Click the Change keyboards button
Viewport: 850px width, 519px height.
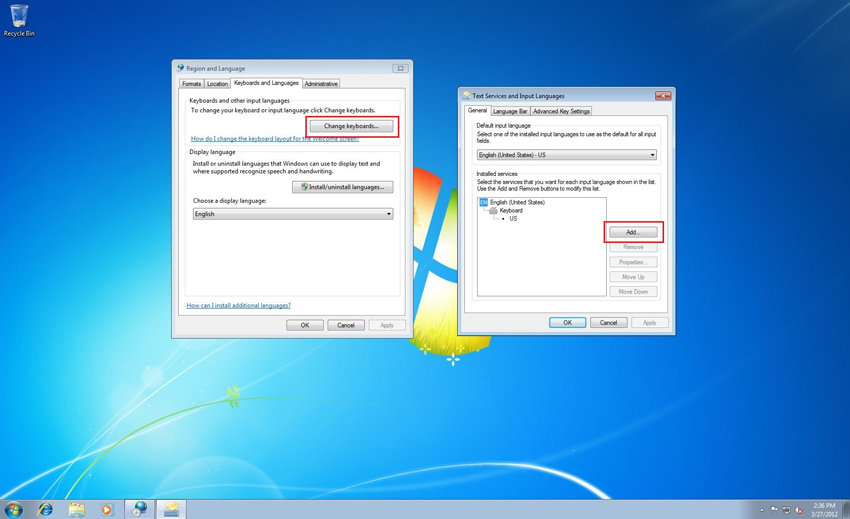[x=351, y=126]
